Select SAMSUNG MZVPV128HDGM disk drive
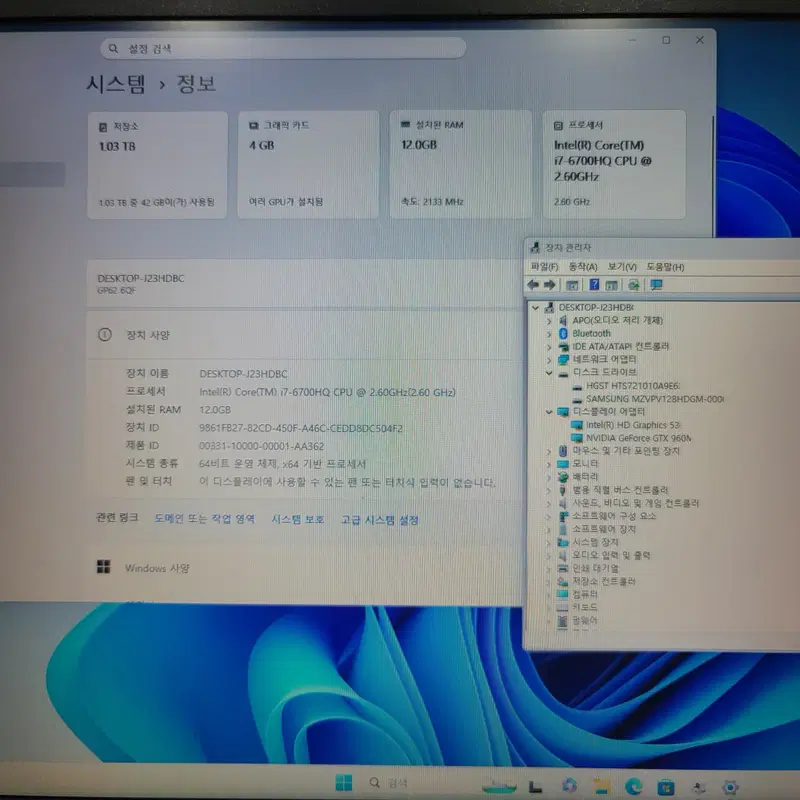Image resolution: width=800 pixels, height=800 pixels. tap(655, 399)
